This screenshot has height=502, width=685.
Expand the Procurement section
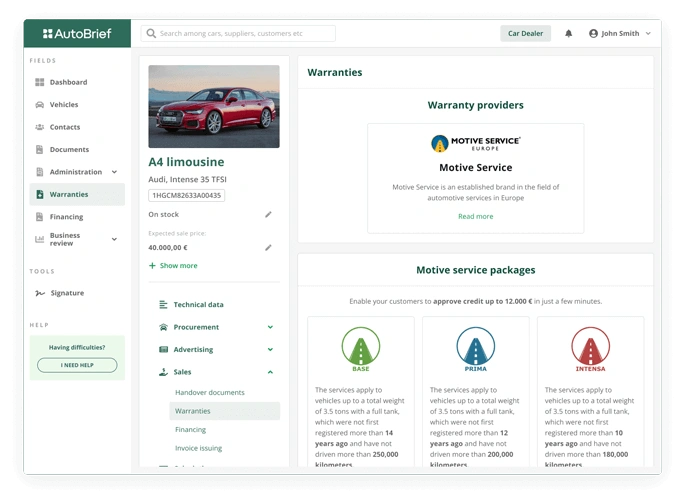(x=270, y=327)
